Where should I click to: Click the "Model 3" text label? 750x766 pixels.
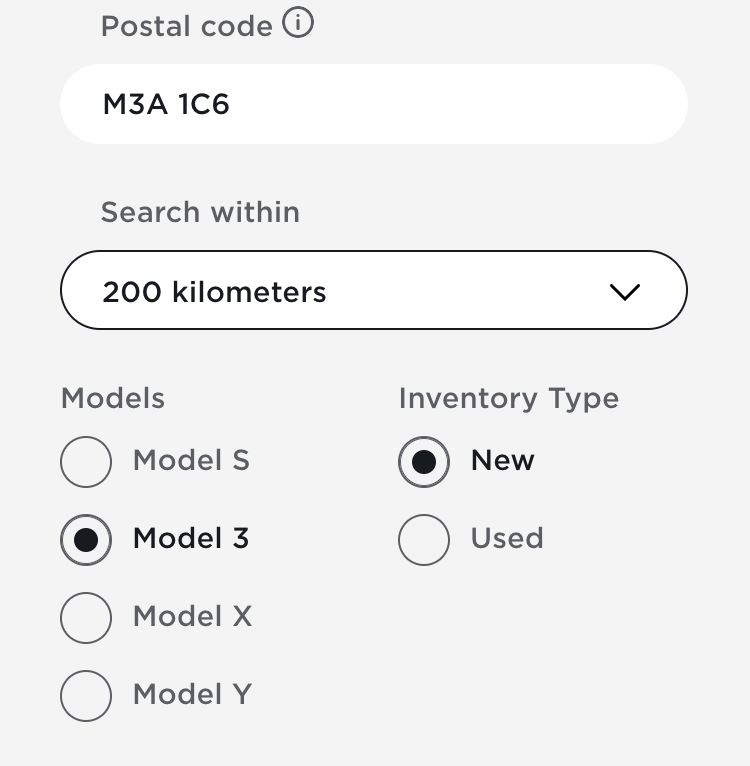click(x=191, y=538)
